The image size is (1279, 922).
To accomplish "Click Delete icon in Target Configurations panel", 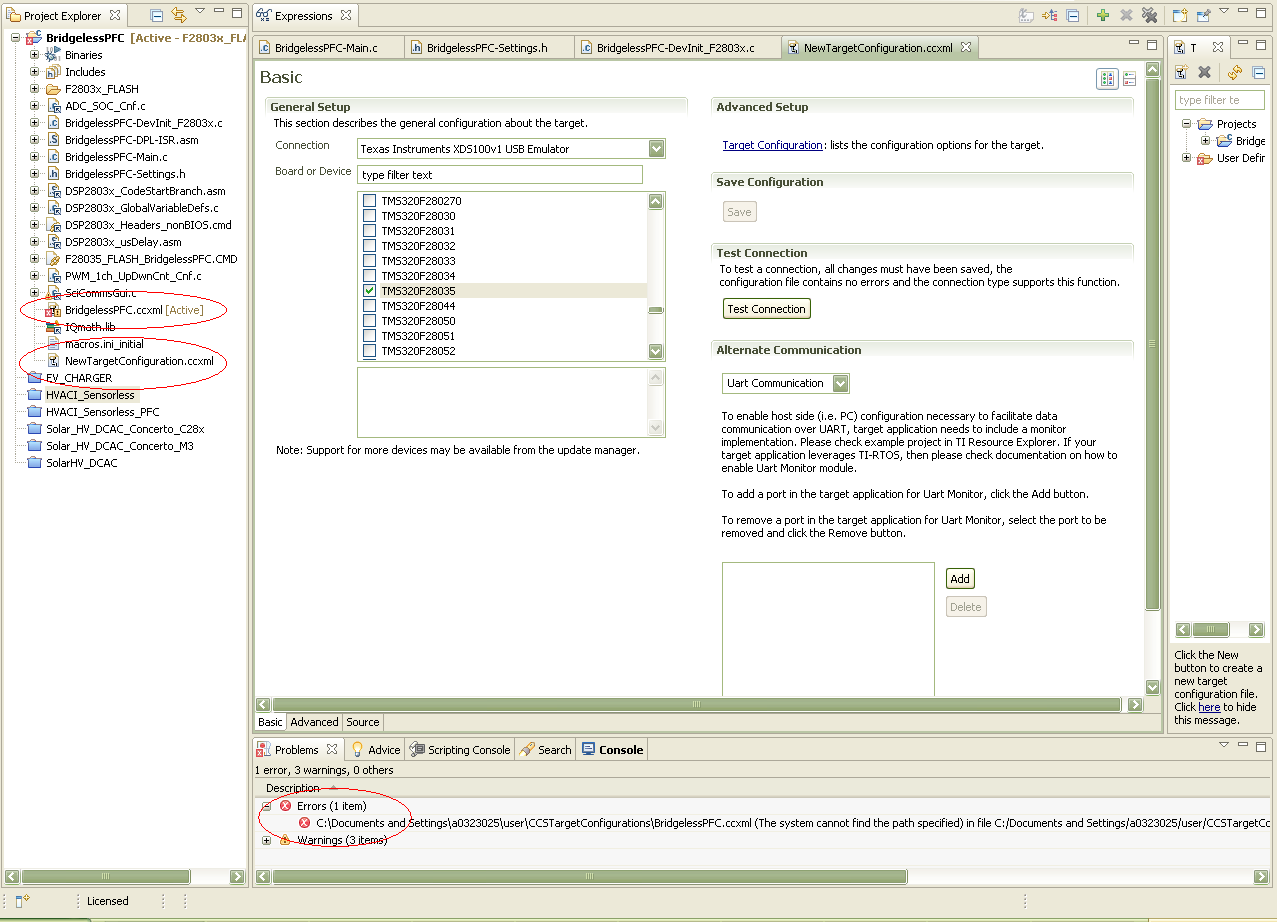I will pos(1204,72).
